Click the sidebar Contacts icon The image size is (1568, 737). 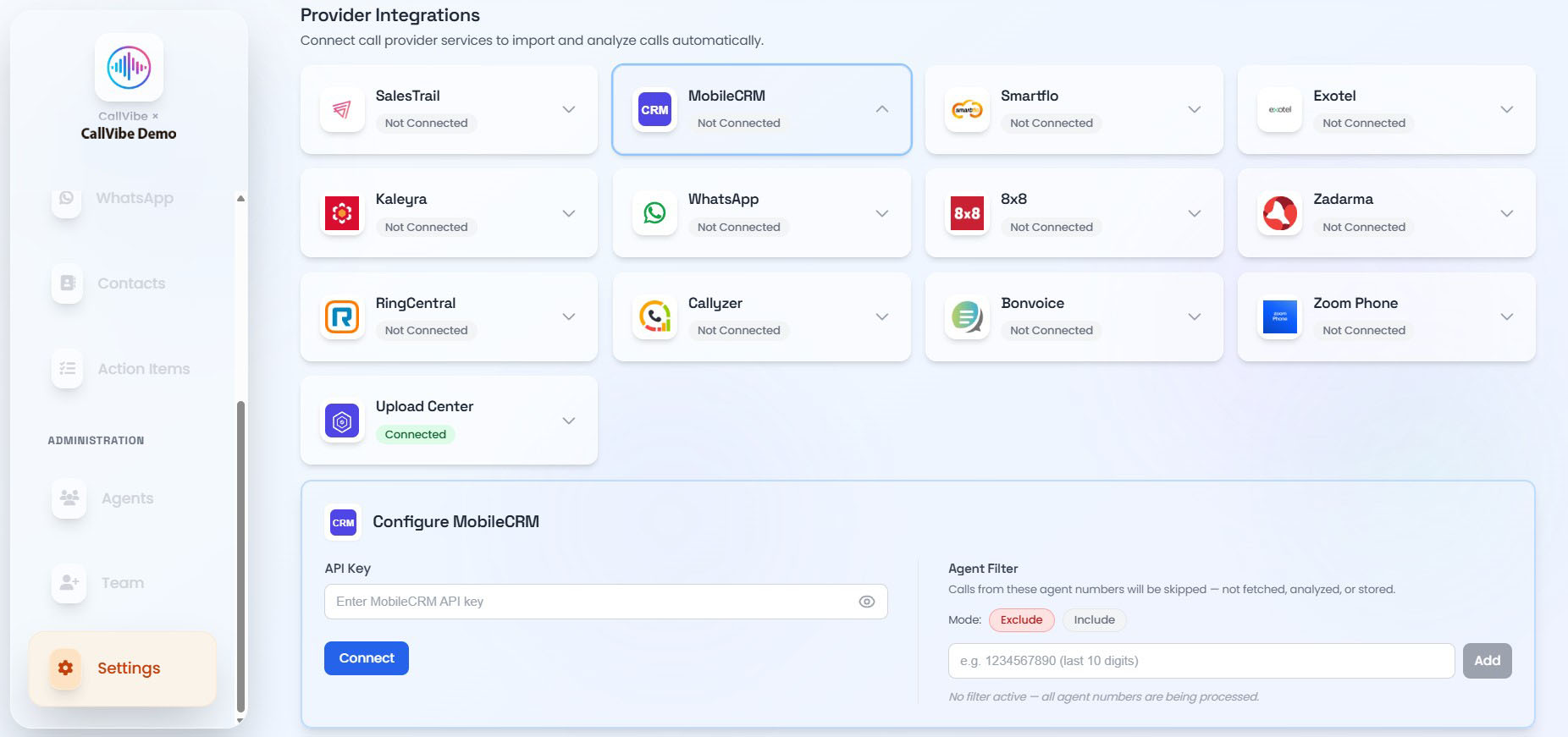pyautogui.click(x=68, y=283)
